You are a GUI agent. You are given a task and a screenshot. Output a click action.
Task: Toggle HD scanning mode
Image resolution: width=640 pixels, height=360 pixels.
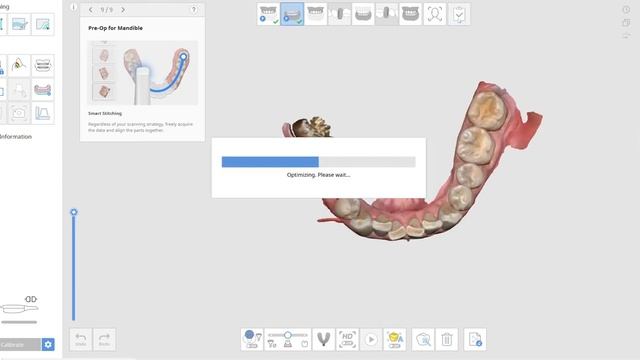(347, 340)
